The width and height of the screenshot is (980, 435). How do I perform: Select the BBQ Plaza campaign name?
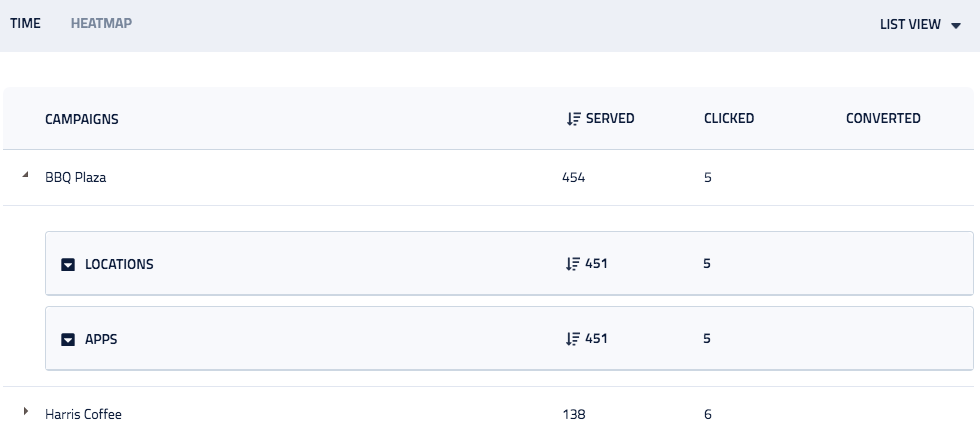(x=76, y=178)
